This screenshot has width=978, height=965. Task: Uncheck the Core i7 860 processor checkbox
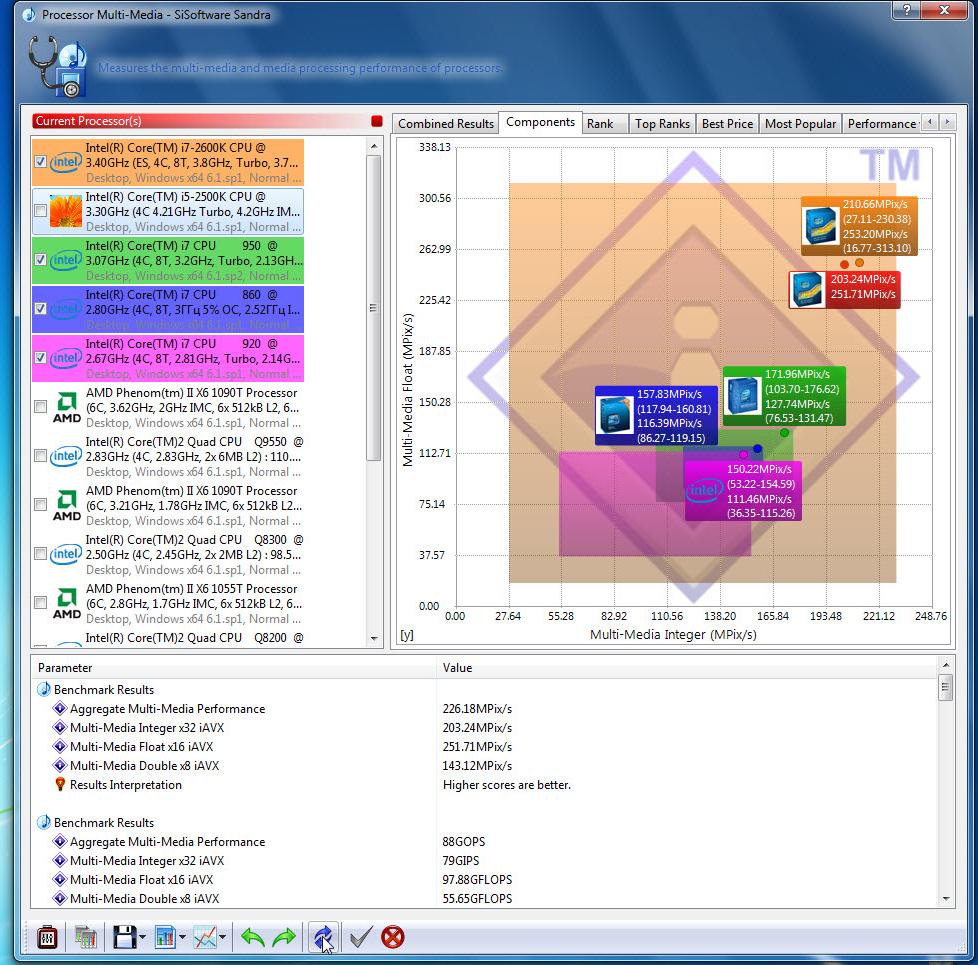(41, 309)
